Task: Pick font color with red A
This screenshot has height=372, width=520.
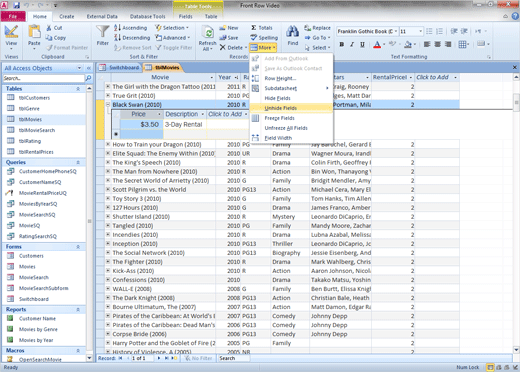Action: click(377, 44)
